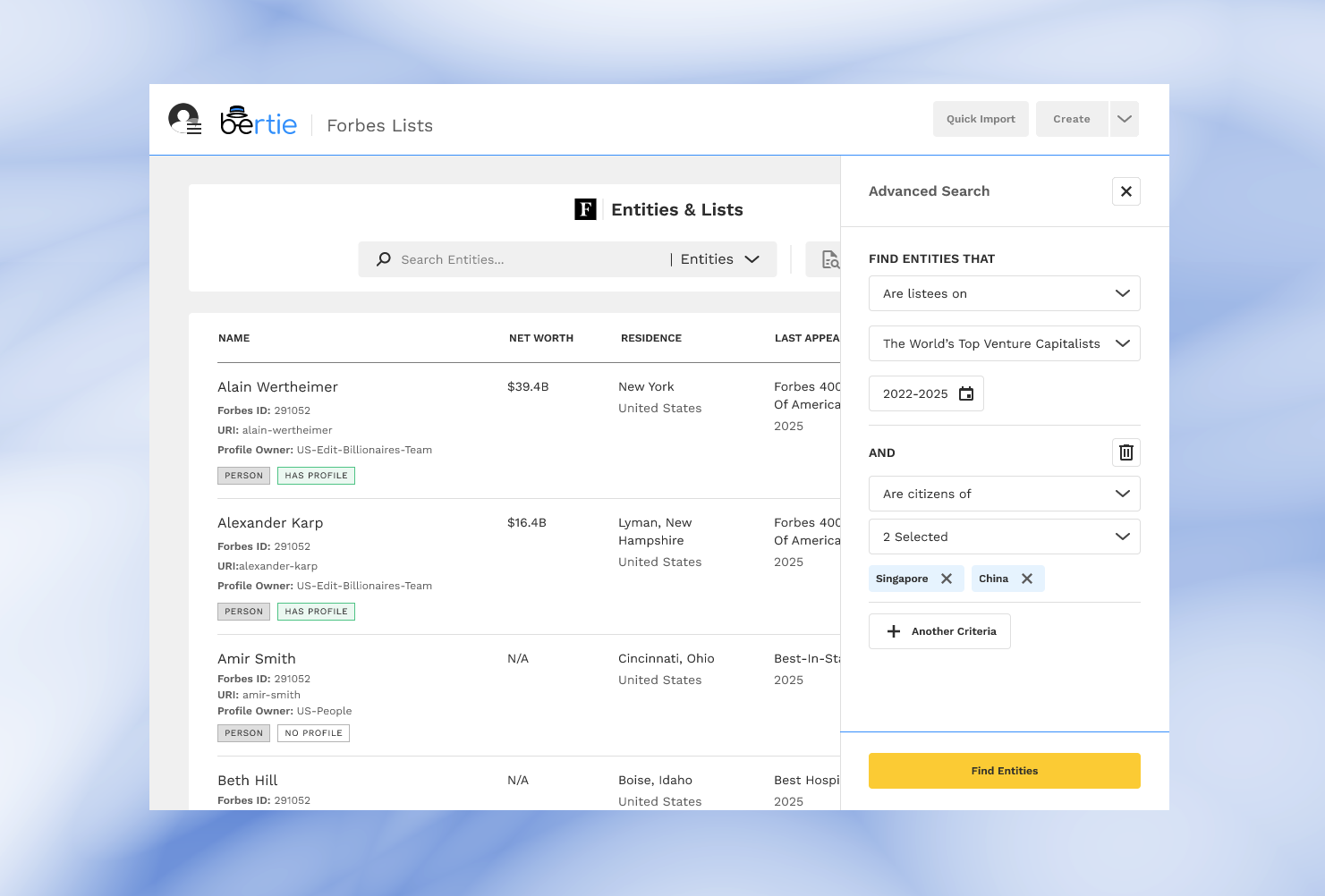Close the Advanced Search panel

point(1126,191)
